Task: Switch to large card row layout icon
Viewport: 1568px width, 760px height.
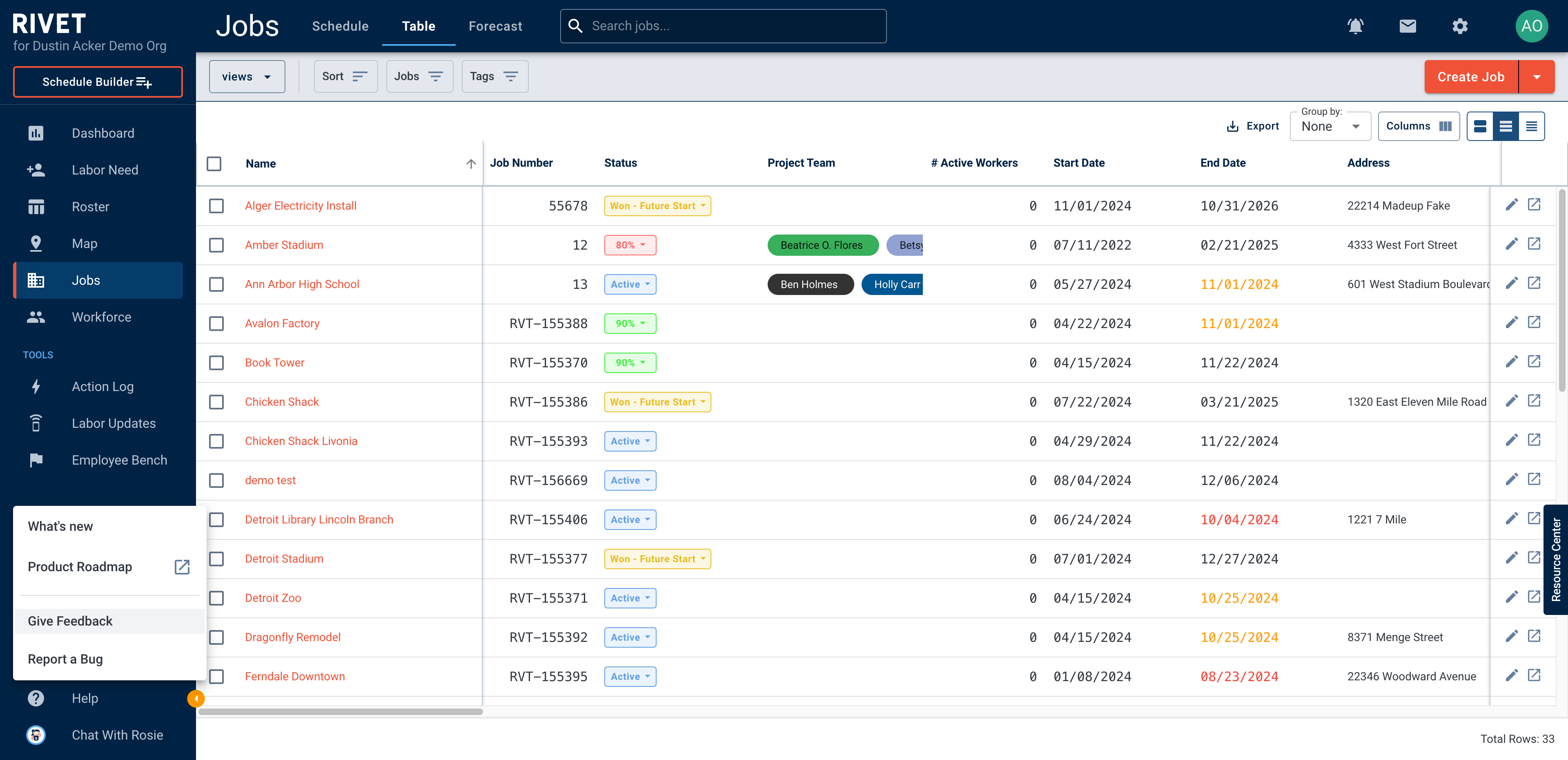Action: click(1480, 126)
